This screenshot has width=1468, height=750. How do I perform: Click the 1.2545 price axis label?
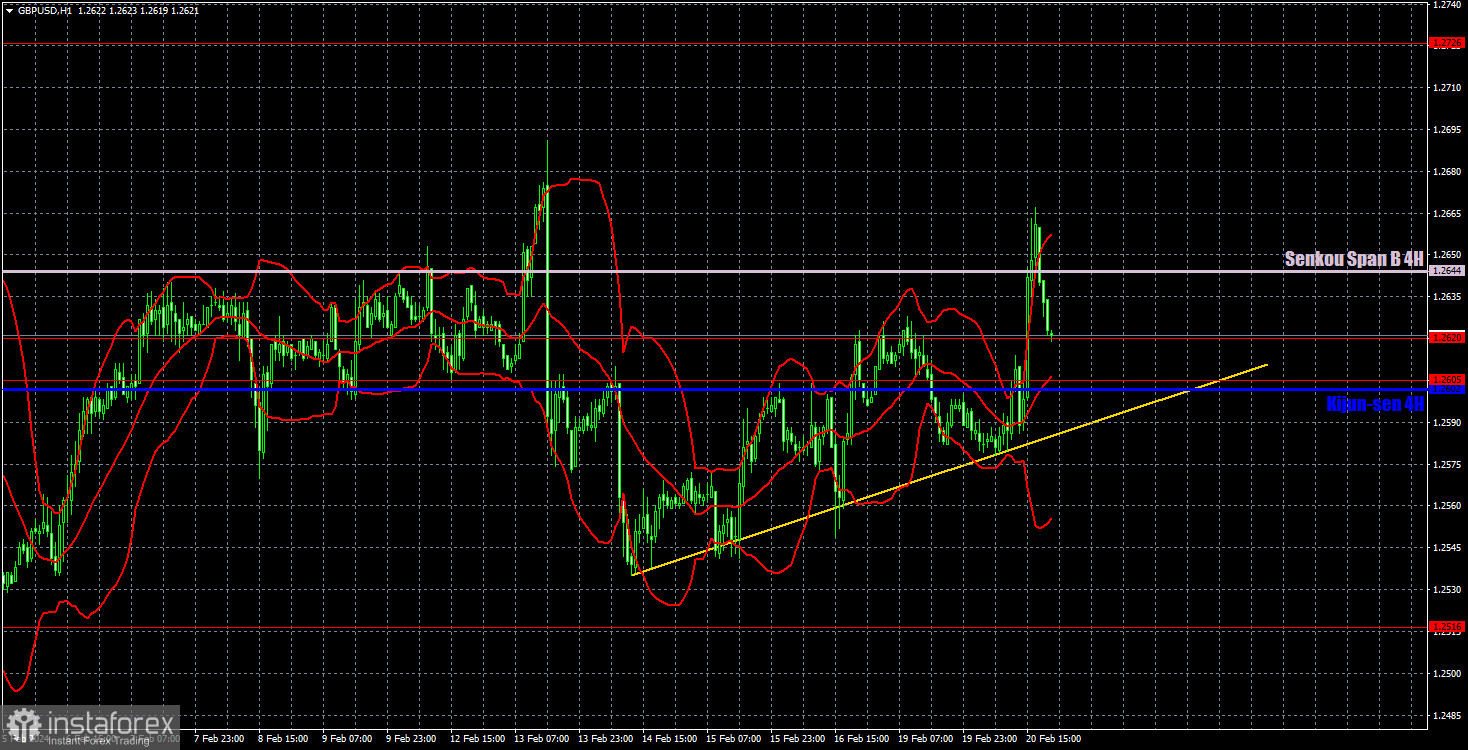click(x=1448, y=548)
